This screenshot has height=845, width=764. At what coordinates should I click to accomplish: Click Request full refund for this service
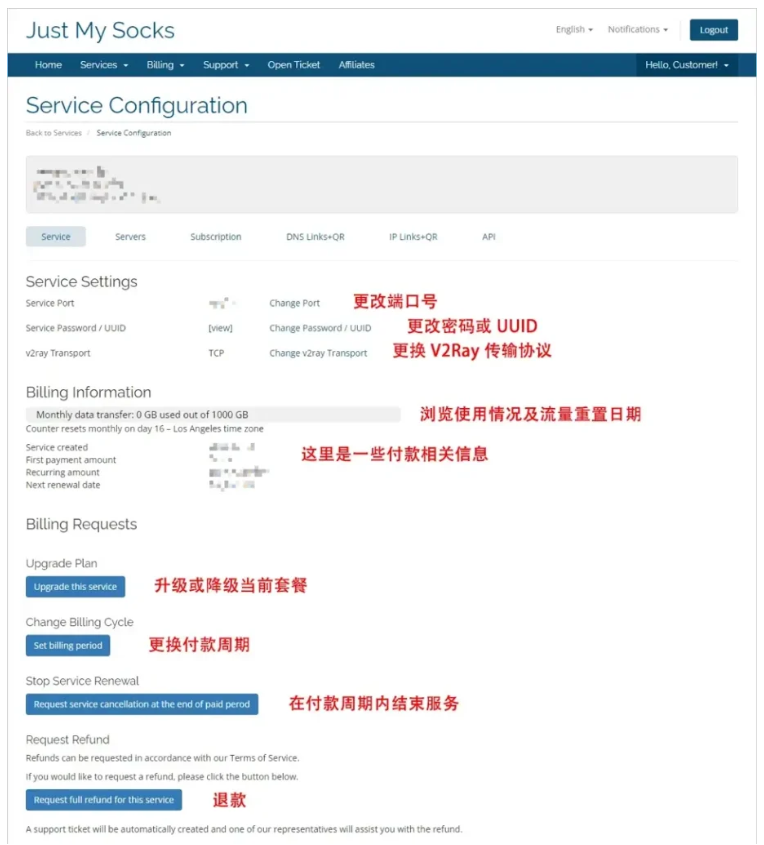click(x=103, y=800)
